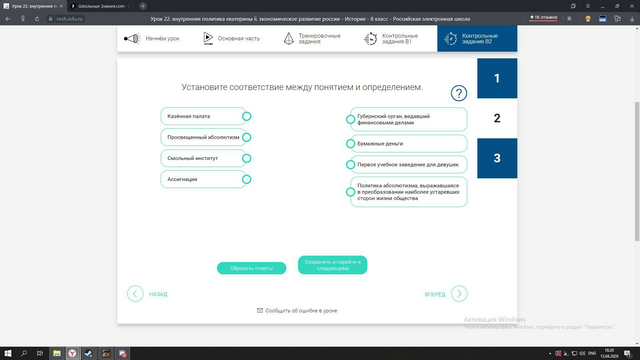Click the megaphone icon of Начнём урок

tap(132, 38)
